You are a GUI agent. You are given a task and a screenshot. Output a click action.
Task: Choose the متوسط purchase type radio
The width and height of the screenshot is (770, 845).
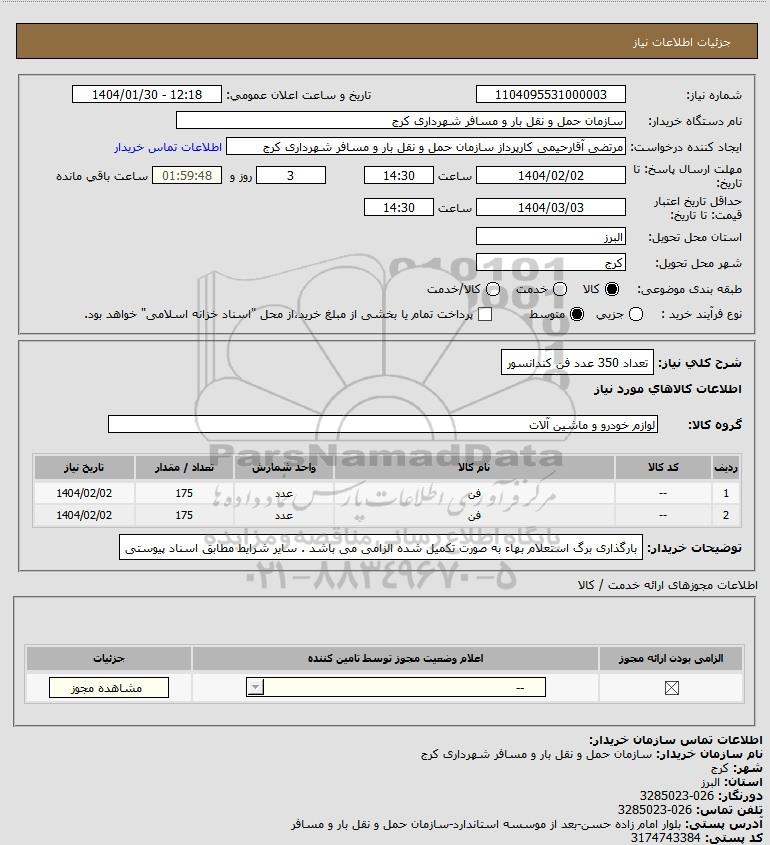tap(577, 314)
